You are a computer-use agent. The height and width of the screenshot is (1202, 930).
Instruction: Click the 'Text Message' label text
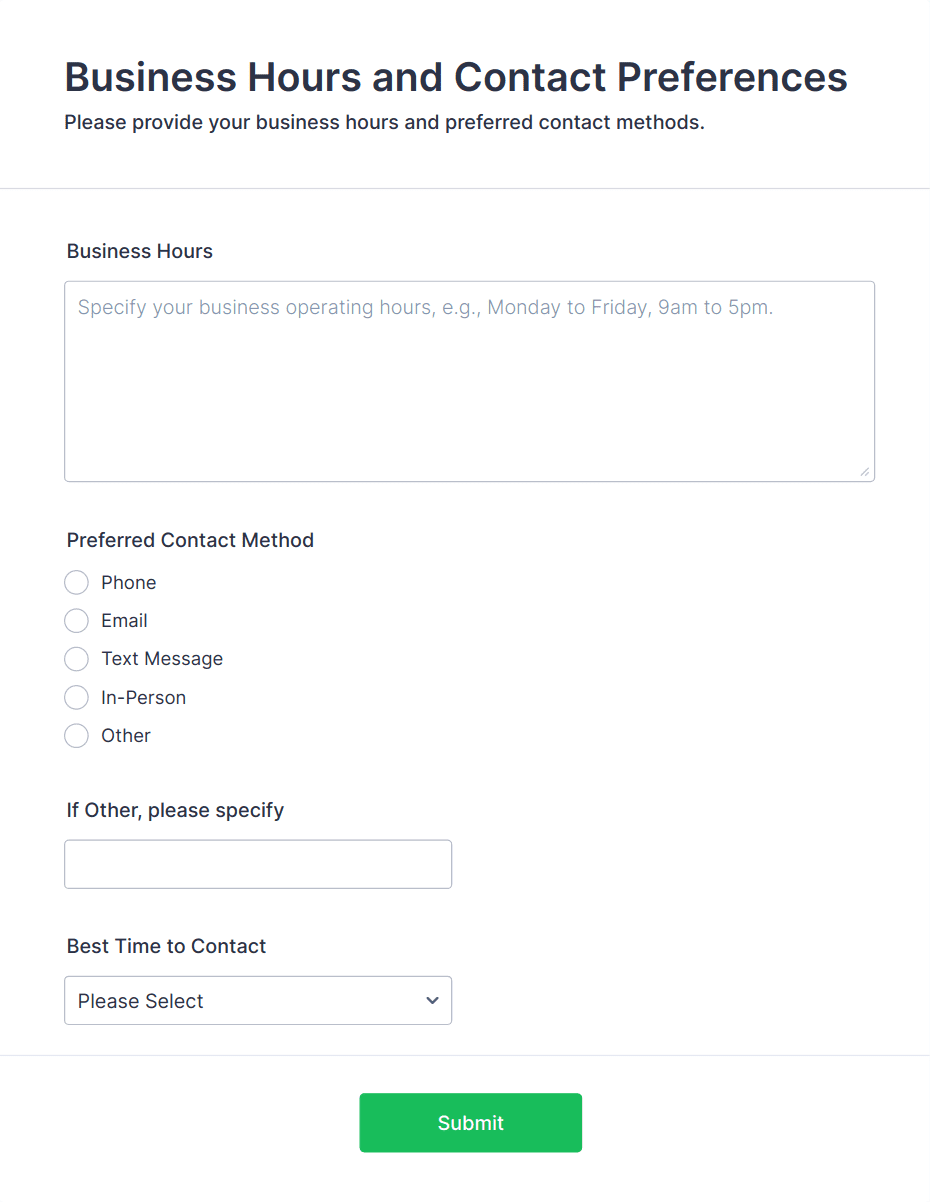[x=162, y=659]
